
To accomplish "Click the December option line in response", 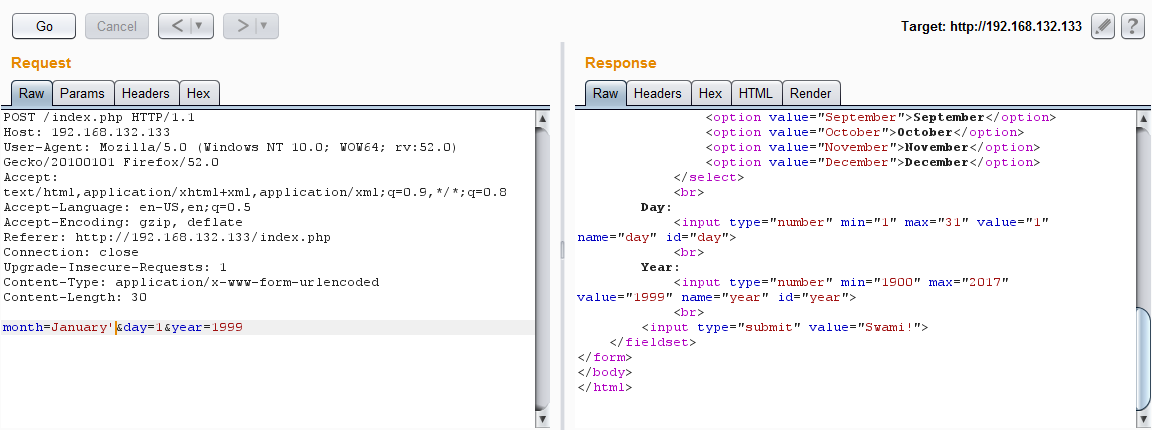I will pyautogui.click(x=872, y=162).
